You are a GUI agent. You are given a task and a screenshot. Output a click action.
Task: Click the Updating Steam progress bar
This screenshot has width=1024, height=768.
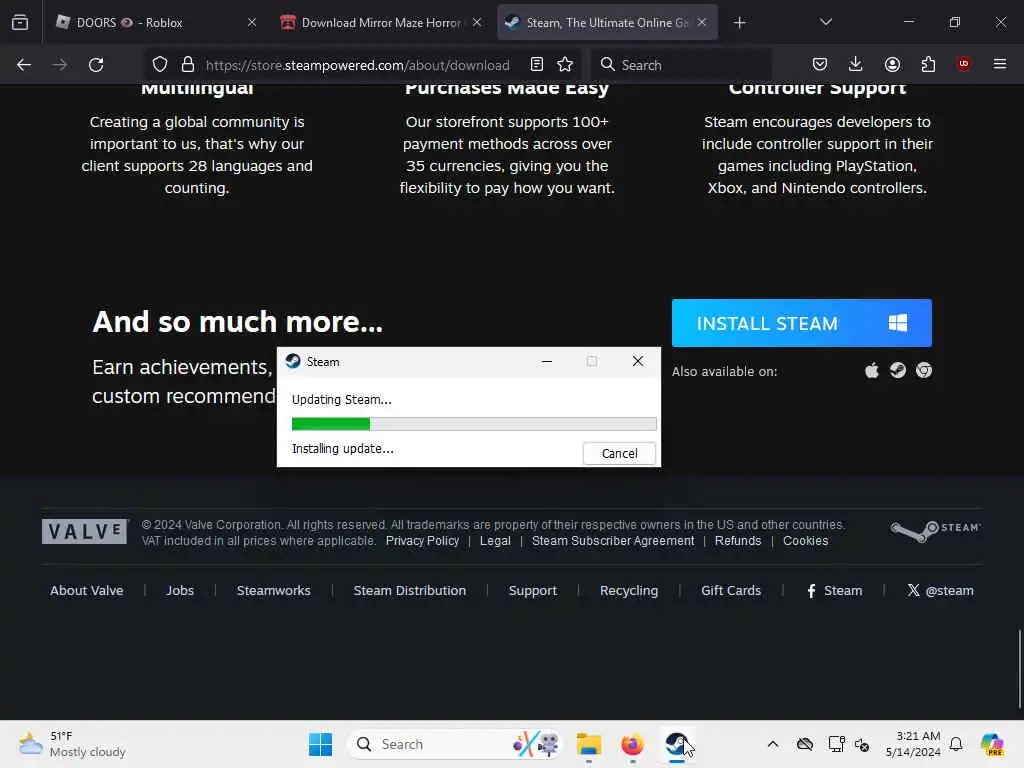coord(474,424)
